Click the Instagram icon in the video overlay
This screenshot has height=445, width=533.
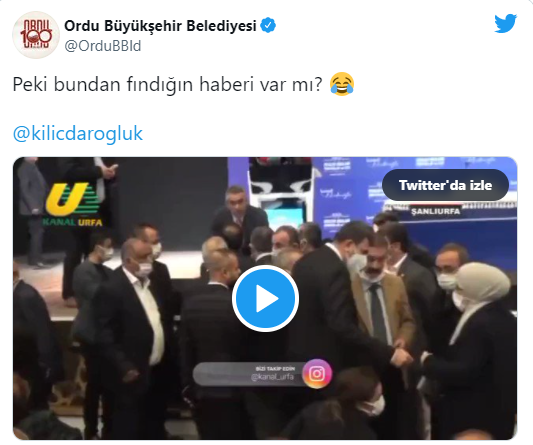pos(317,374)
